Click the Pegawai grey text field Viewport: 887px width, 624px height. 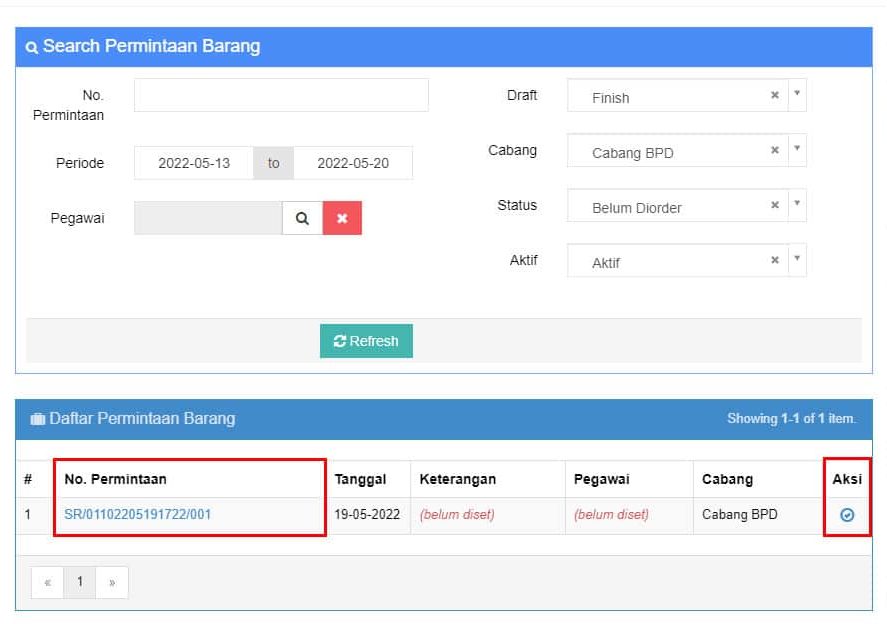coord(208,218)
